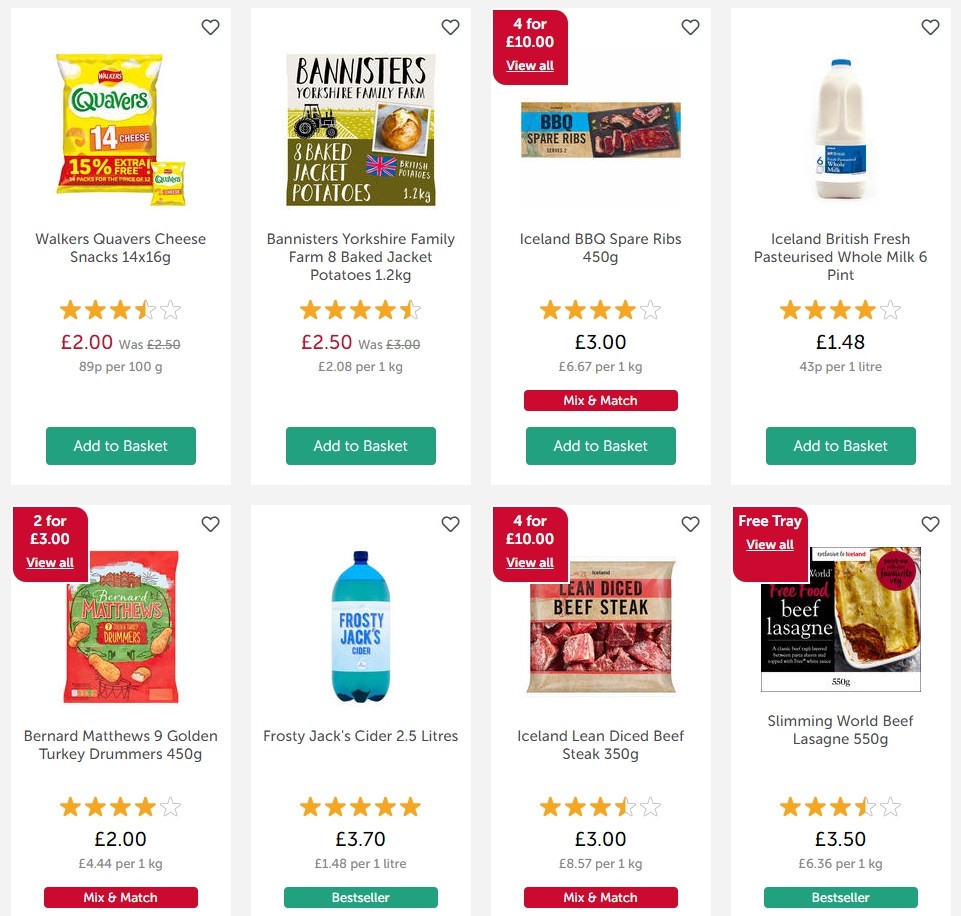Favourite the Whole Milk 6 Pint

[930, 27]
